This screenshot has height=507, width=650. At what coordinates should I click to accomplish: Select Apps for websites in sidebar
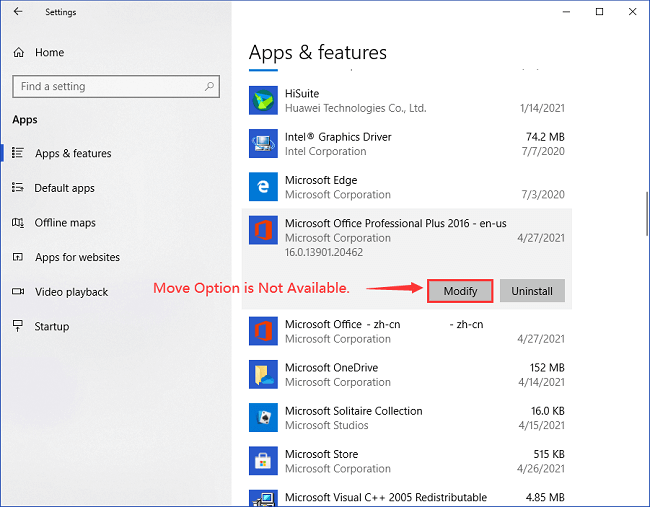pos(77,257)
